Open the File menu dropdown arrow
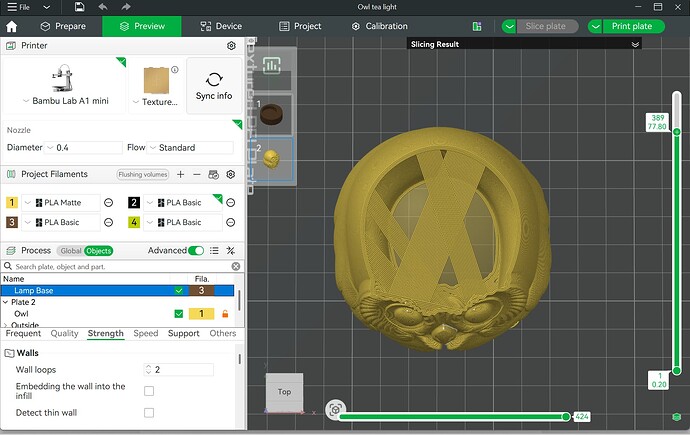This screenshot has width=690, height=435. [46, 7]
